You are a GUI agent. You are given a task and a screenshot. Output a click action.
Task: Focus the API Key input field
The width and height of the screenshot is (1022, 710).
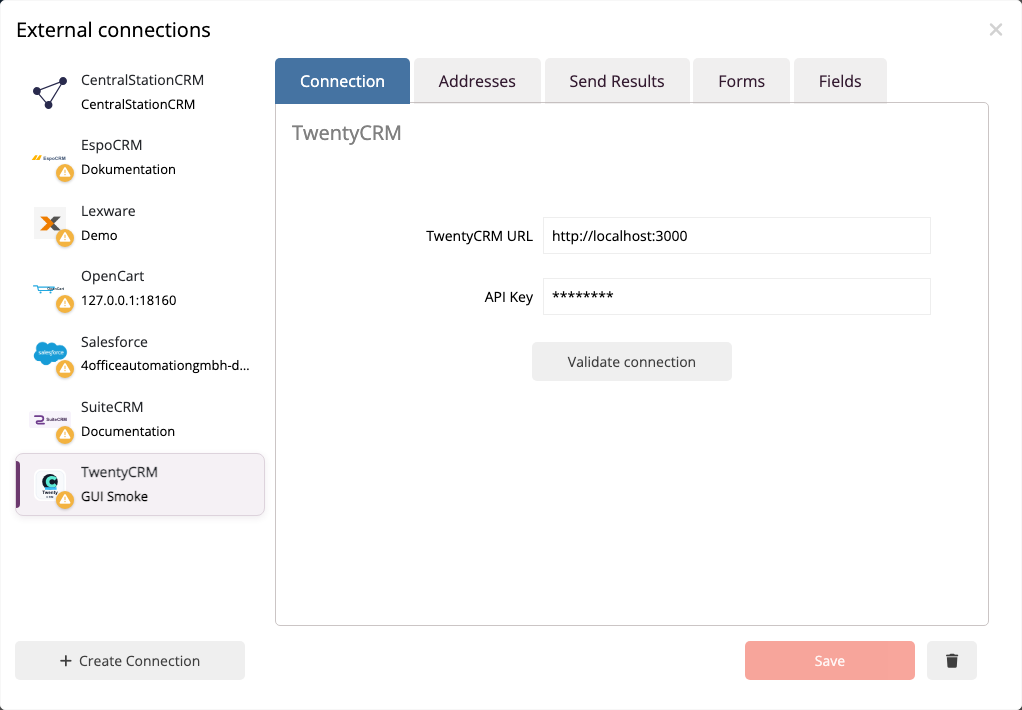click(x=737, y=297)
